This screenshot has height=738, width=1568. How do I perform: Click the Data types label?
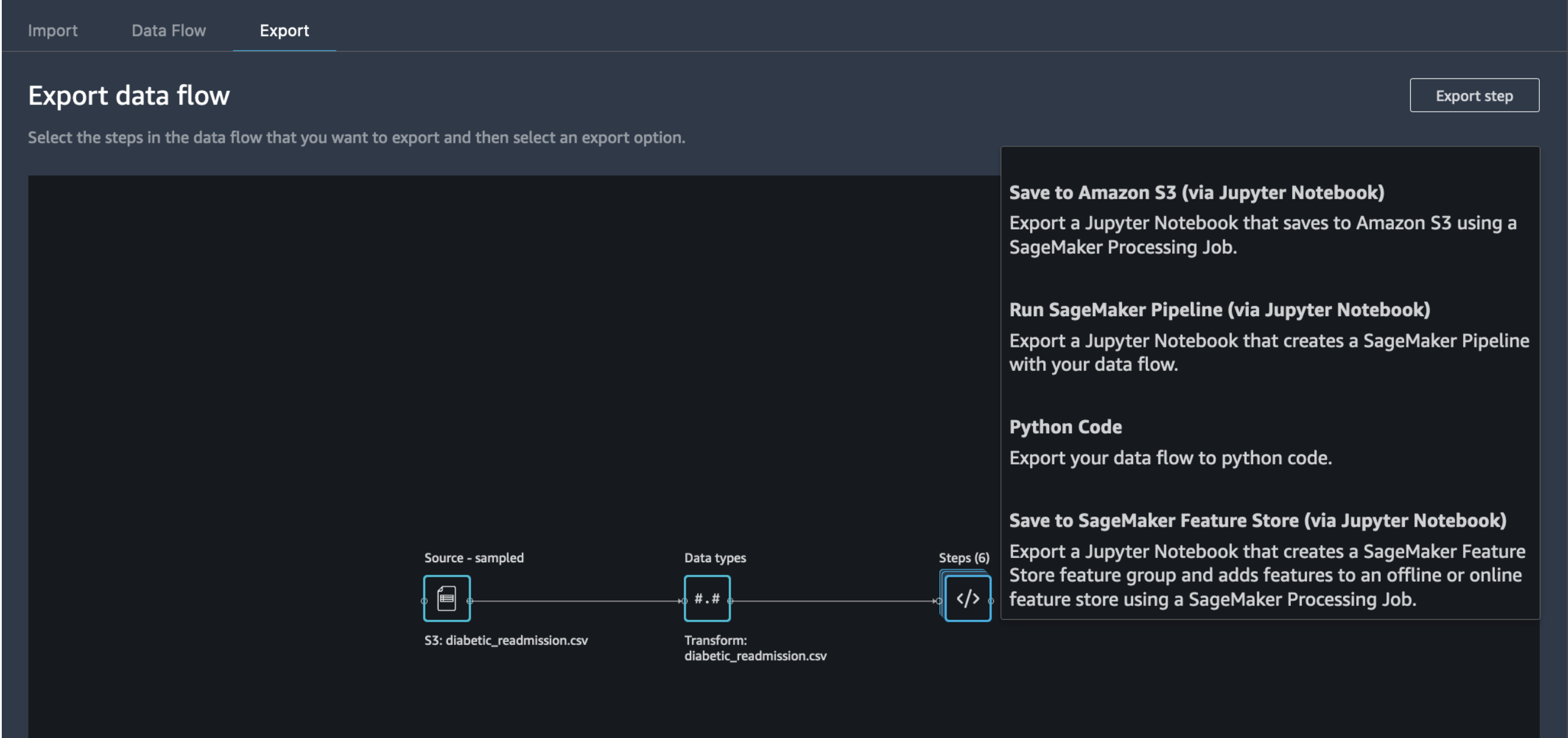[714, 558]
